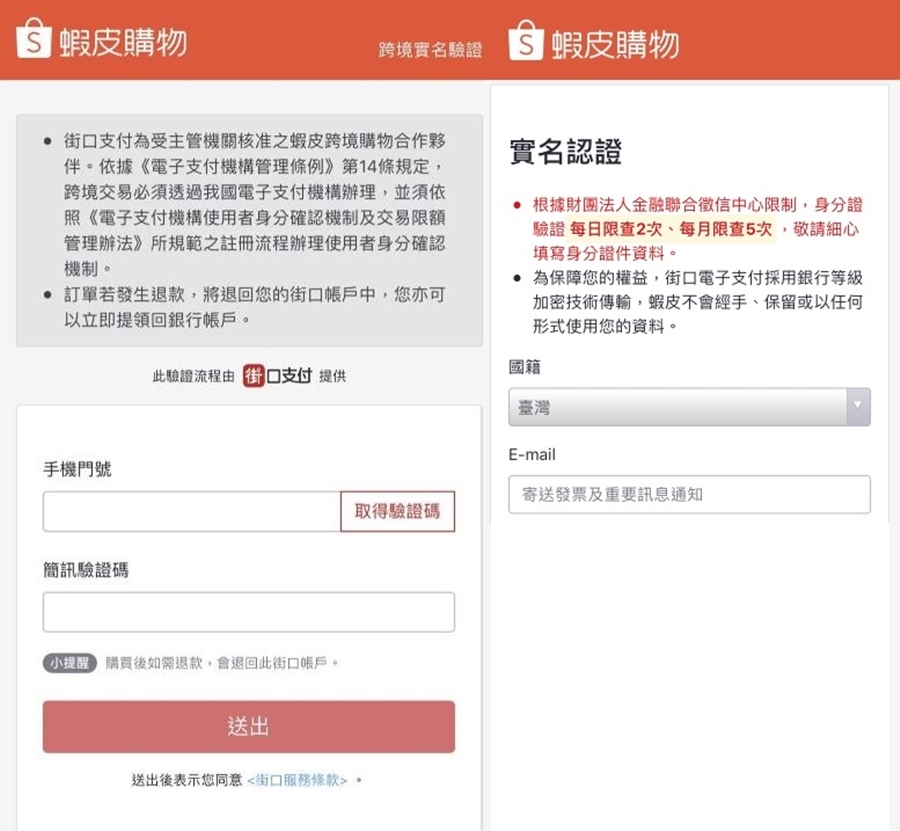Focus the 手機門號 phone number field

pyautogui.click(x=191, y=512)
